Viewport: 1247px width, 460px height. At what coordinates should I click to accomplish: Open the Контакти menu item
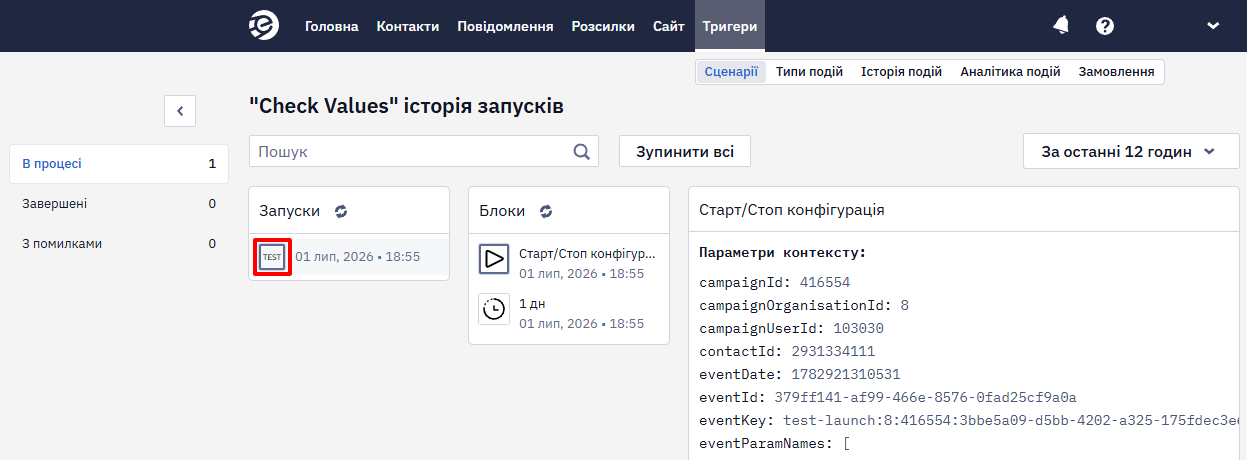(x=408, y=26)
